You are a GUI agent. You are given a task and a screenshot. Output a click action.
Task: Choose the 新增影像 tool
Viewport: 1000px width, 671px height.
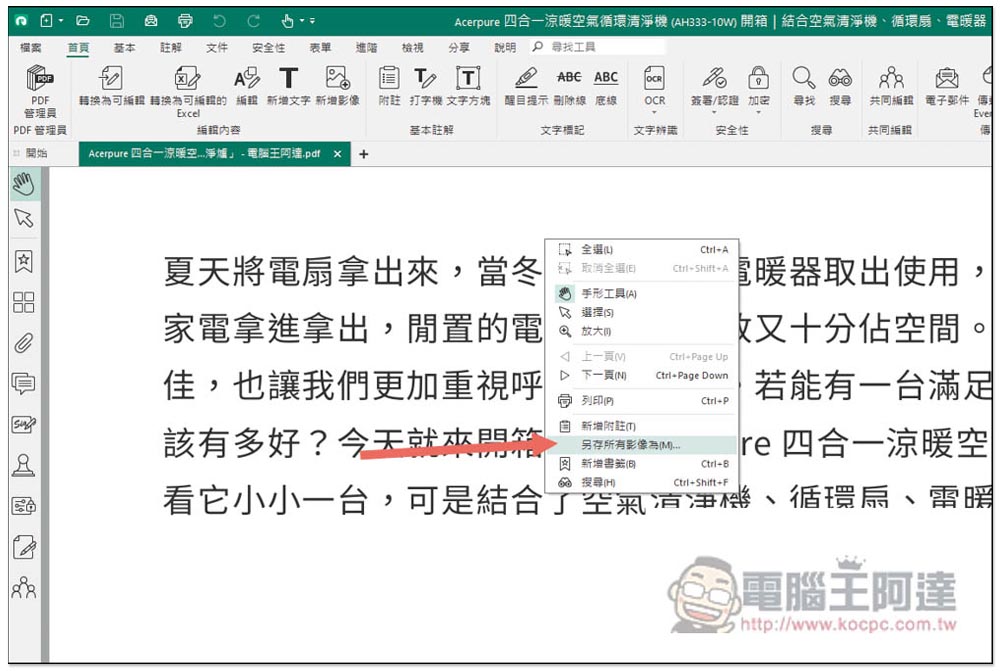[x=337, y=85]
